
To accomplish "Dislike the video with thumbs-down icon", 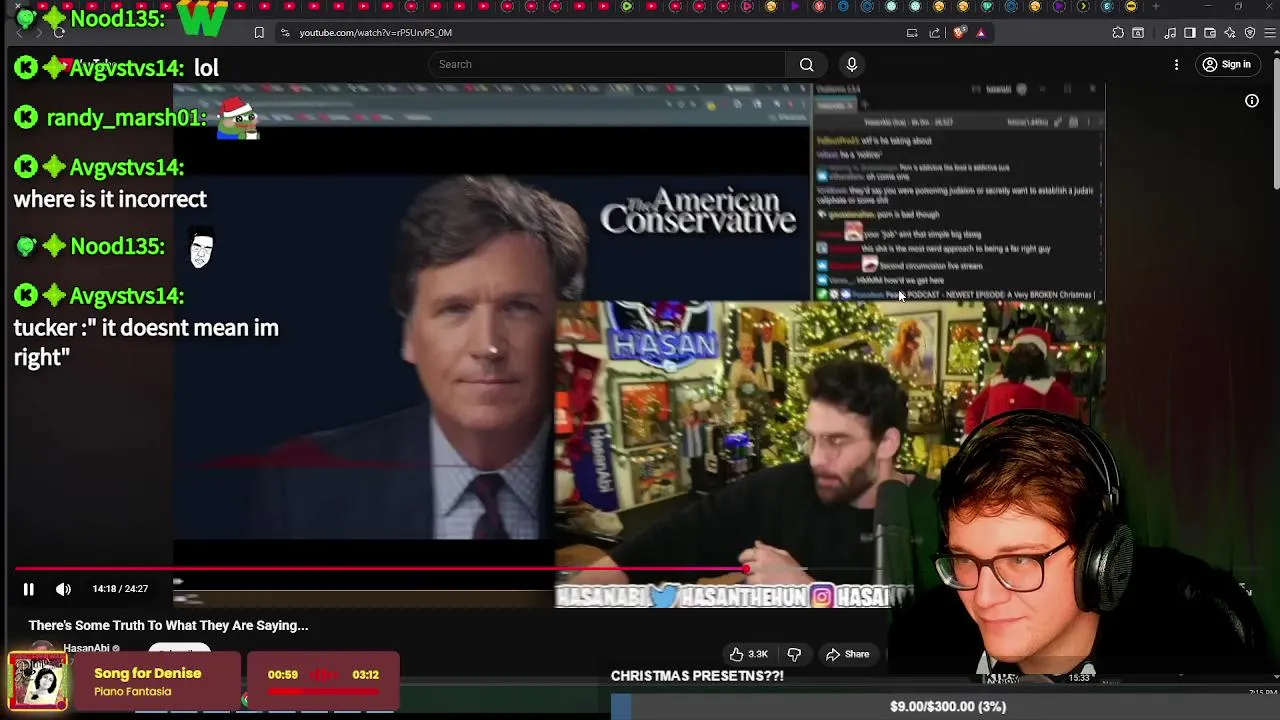I will (794, 654).
